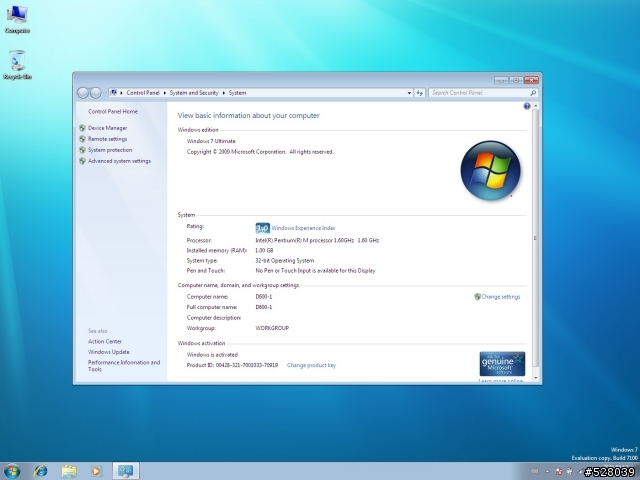The height and width of the screenshot is (480, 640).
Task: Click the Windows is activated text
Action: point(212,355)
